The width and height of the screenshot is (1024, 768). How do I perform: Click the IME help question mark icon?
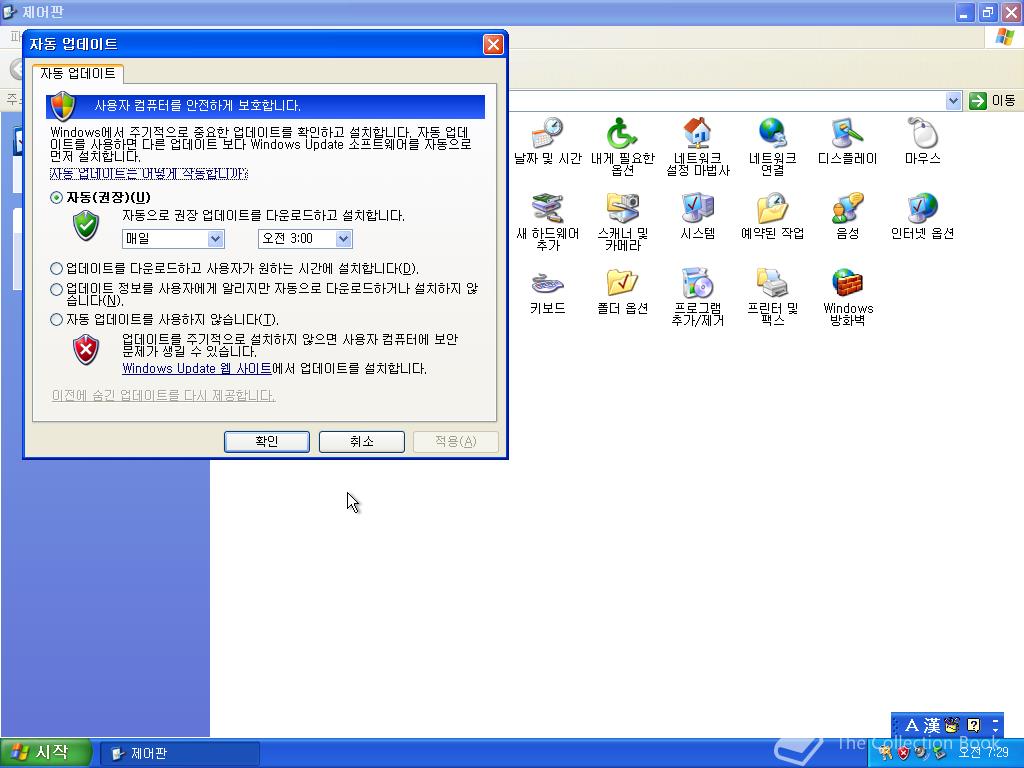click(974, 725)
